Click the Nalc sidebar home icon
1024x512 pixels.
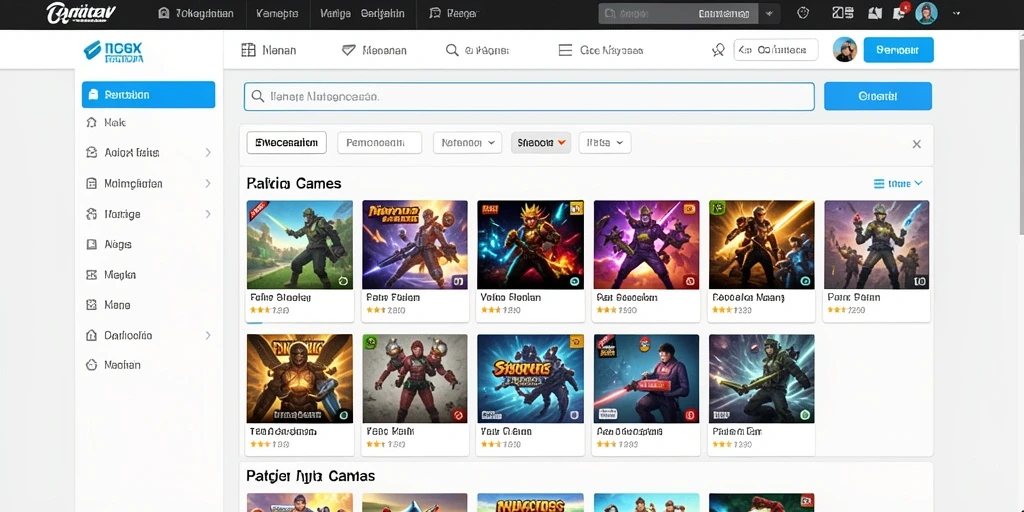coord(92,122)
